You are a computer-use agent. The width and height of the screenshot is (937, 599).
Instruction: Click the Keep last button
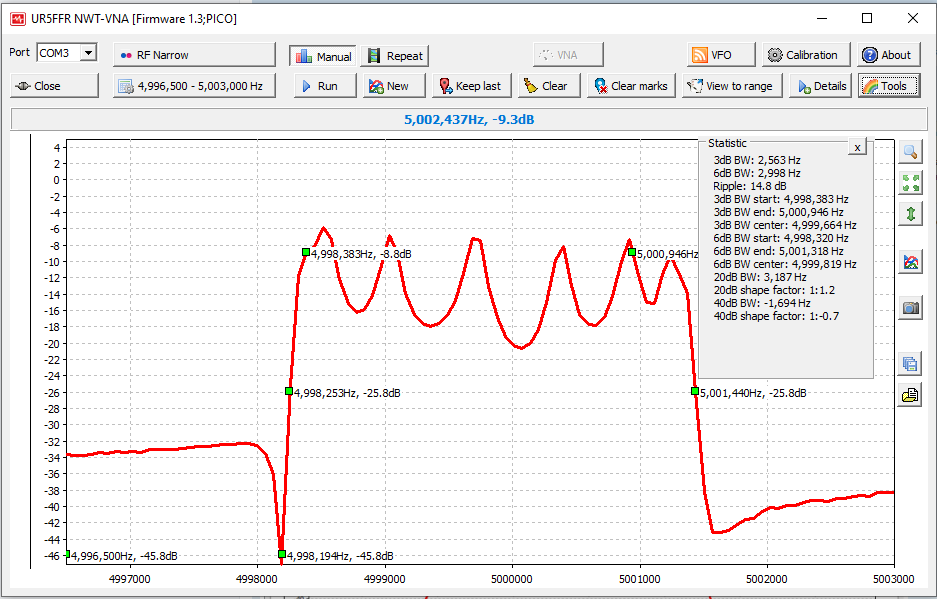[468, 86]
